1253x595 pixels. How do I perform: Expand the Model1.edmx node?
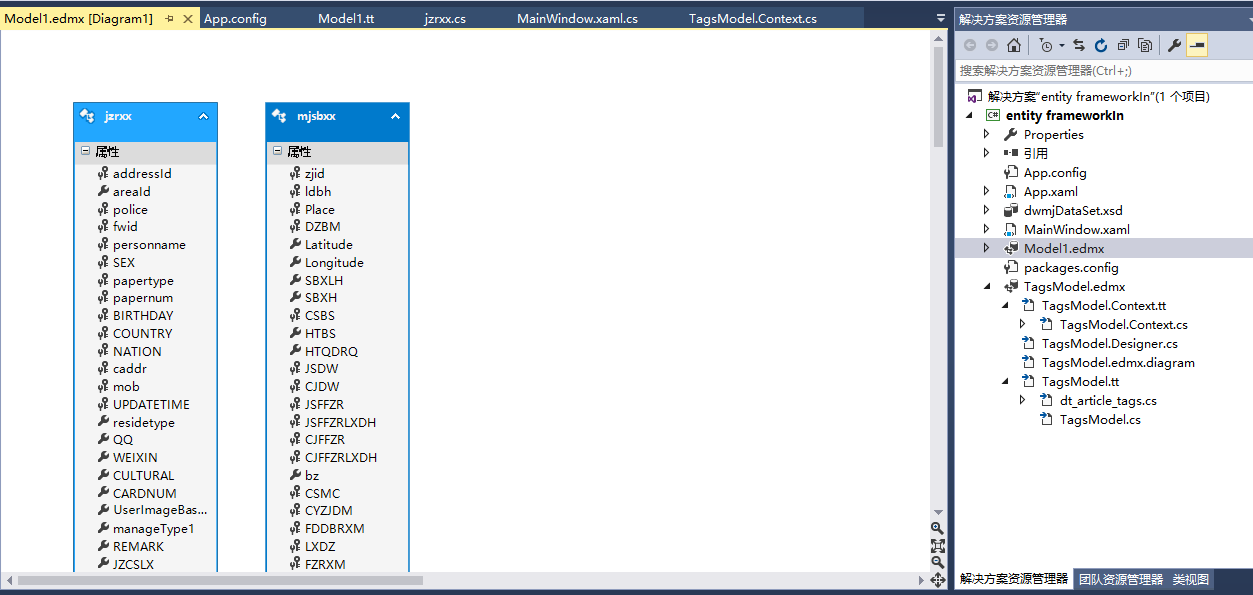click(x=987, y=248)
